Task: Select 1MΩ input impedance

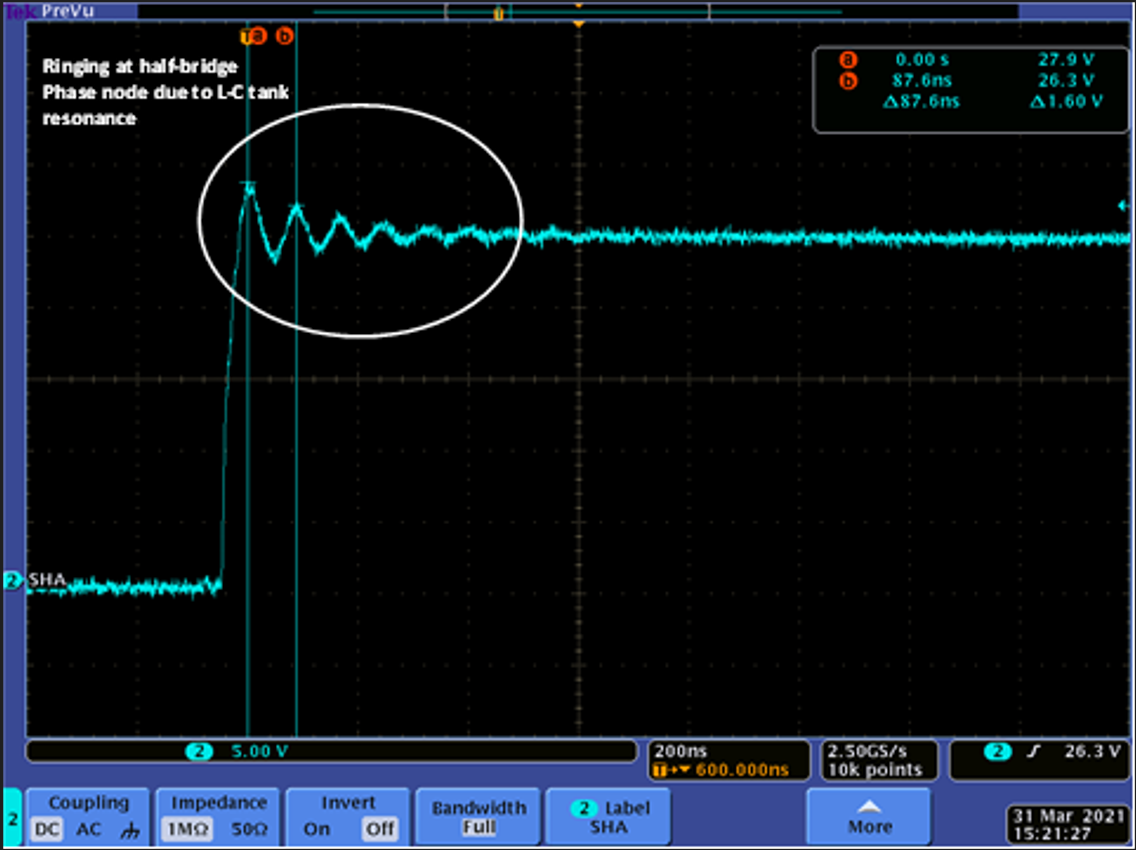Action: [x=186, y=829]
